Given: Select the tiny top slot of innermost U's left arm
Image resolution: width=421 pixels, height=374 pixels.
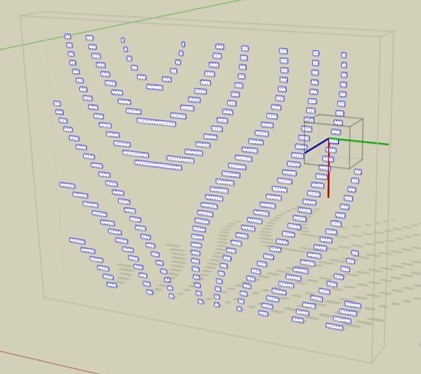Looking at the screenshot, I should tap(123, 40).
